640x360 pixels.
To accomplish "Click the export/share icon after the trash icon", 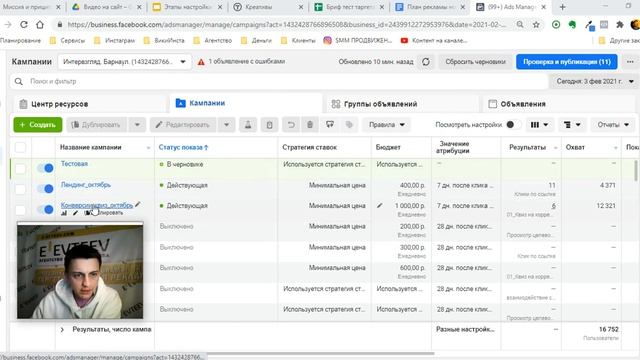I will (330, 124).
